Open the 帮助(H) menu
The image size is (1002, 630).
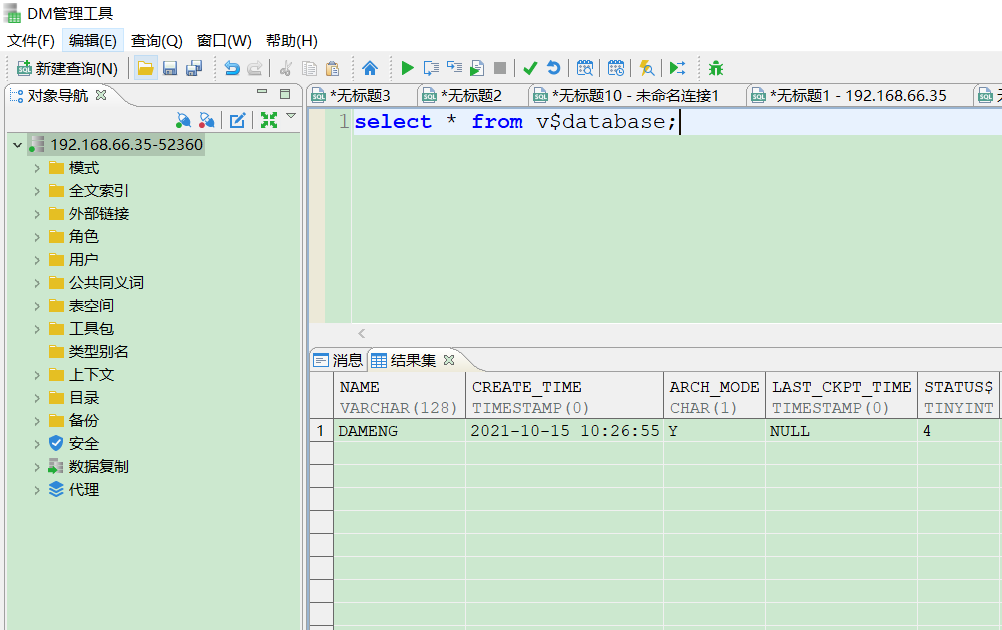tap(292, 40)
